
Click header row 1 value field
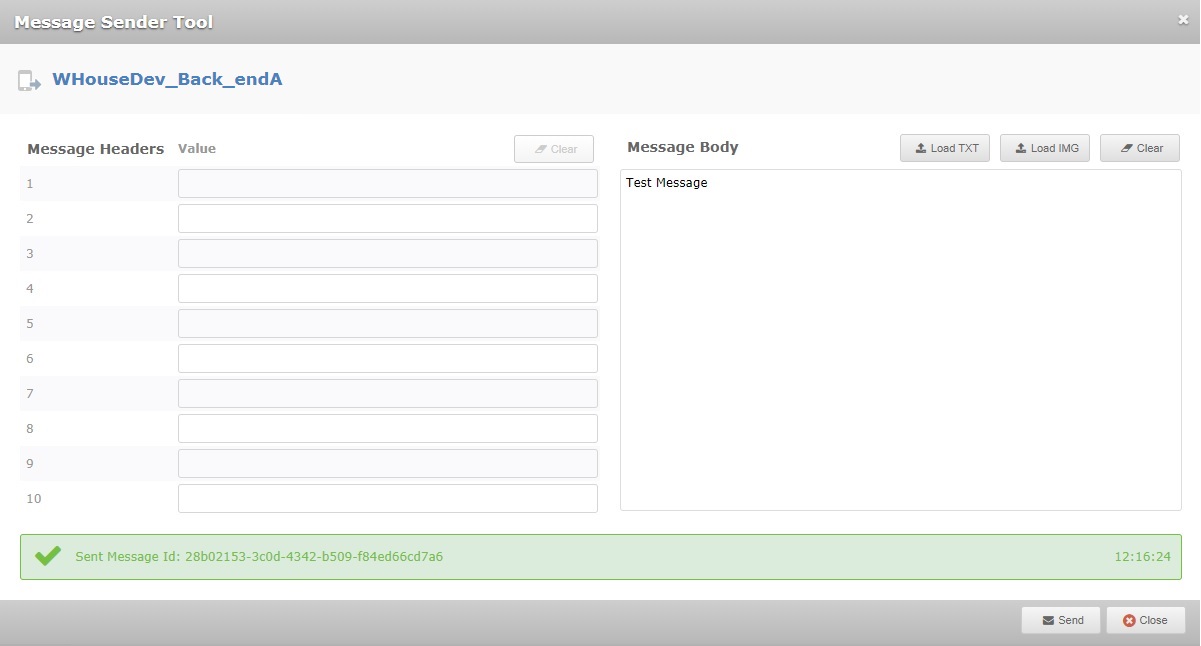pos(387,183)
